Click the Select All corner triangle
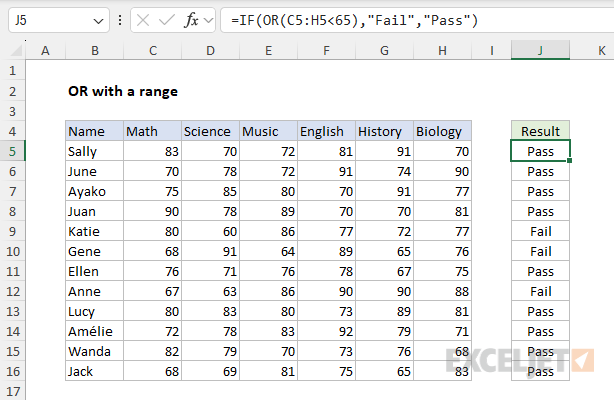The image size is (614, 400). pos(16,51)
